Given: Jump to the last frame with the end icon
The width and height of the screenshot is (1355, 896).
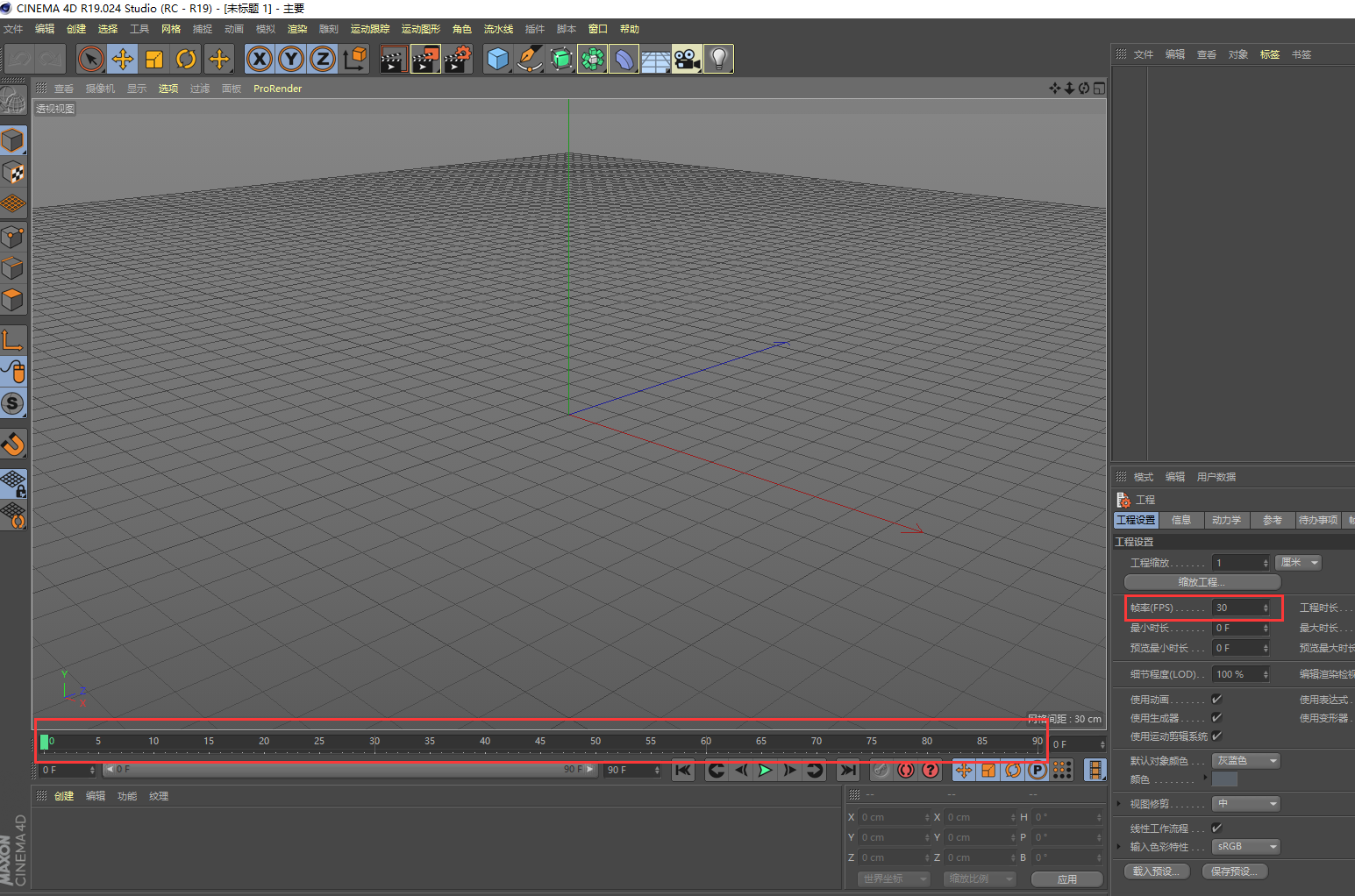Looking at the screenshot, I should tap(846, 771).
